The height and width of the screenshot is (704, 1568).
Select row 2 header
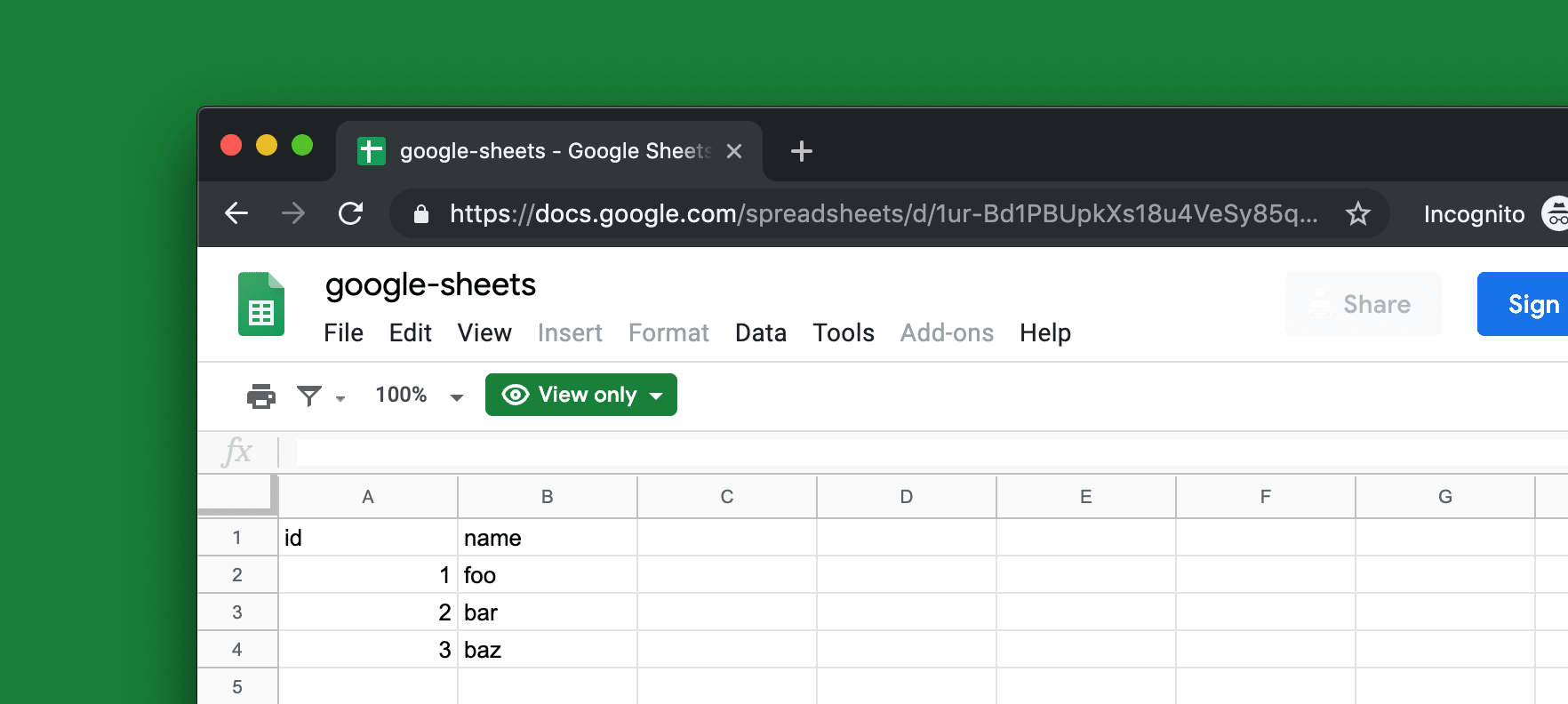click(237, 575)
